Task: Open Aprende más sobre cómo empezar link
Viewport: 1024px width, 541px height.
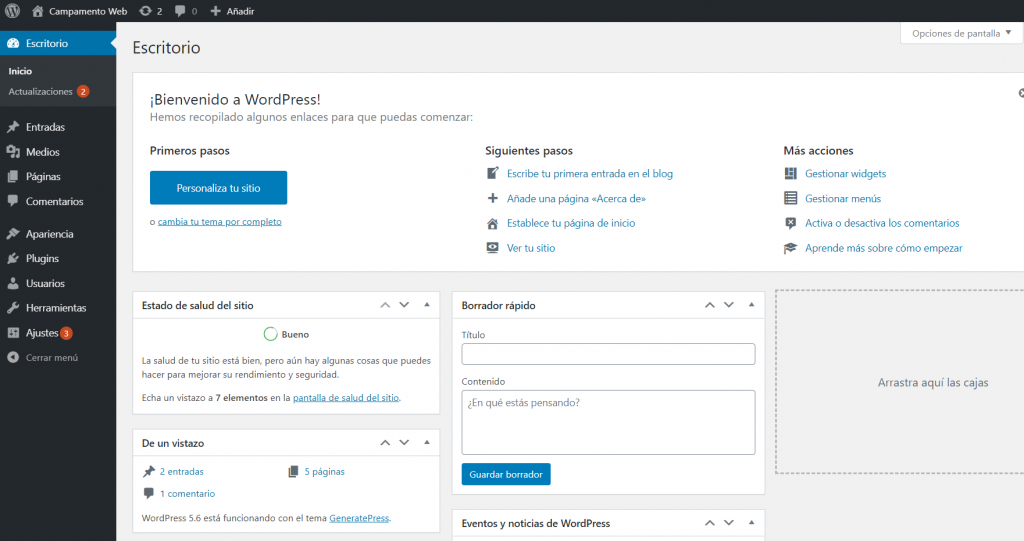Action: [884, 248]
